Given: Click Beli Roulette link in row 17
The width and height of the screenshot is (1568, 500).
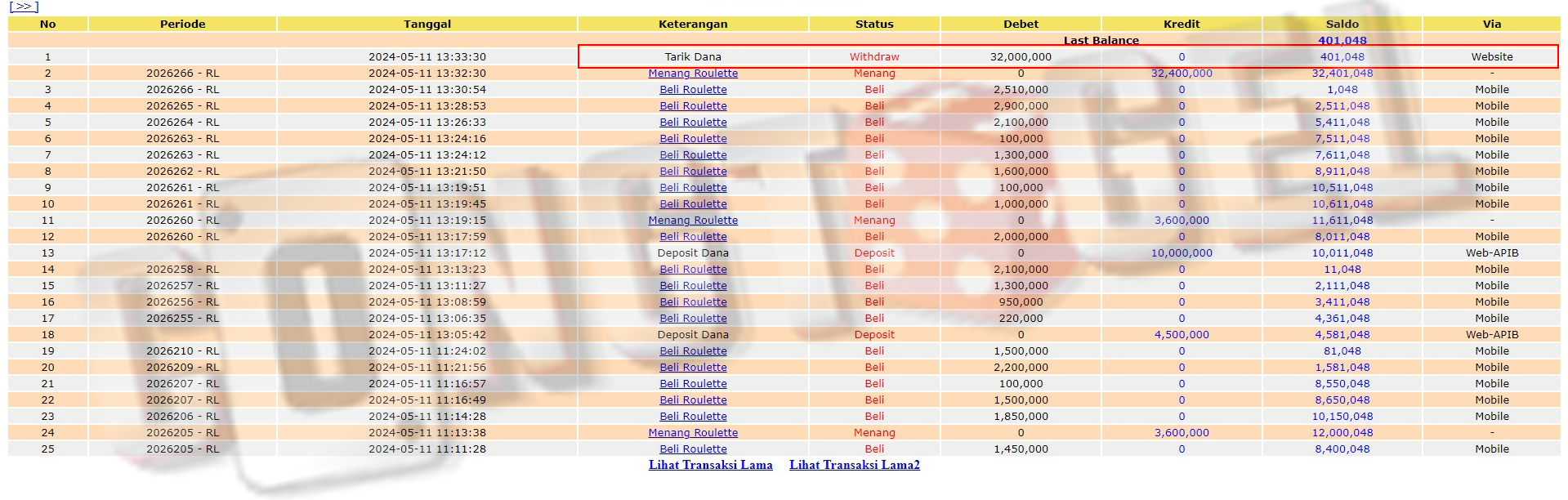Looking at the screenshot, I should click(x=693, y=319).
